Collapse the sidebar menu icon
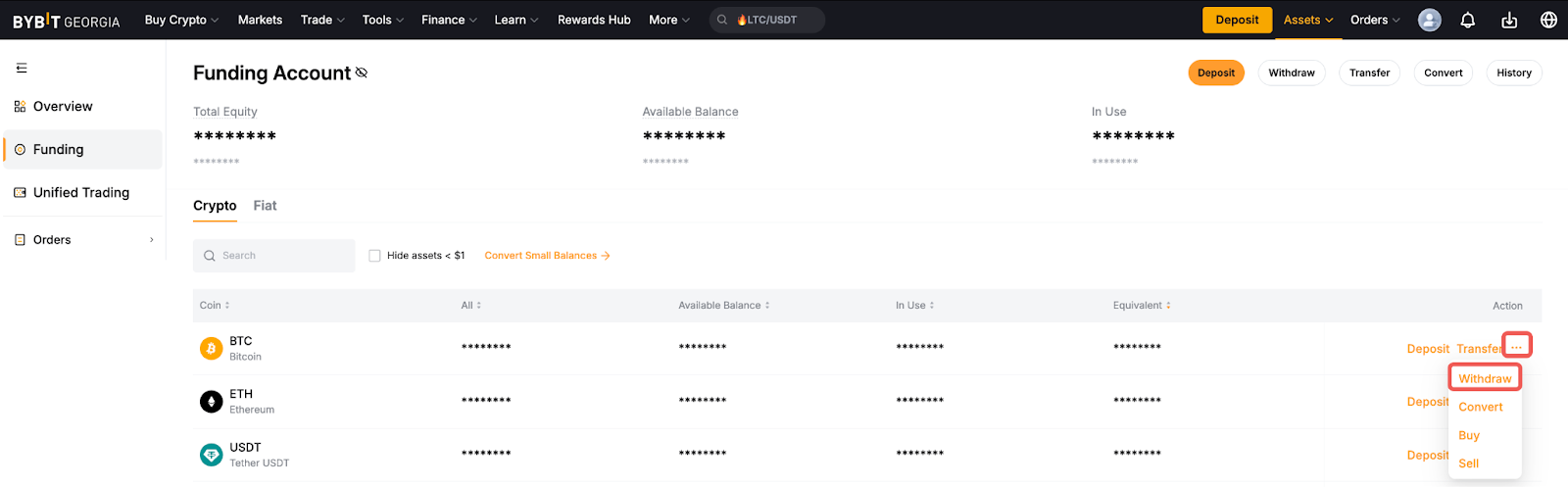The width and height of the screenshot is (1568, 487). [x=22, y=68]
